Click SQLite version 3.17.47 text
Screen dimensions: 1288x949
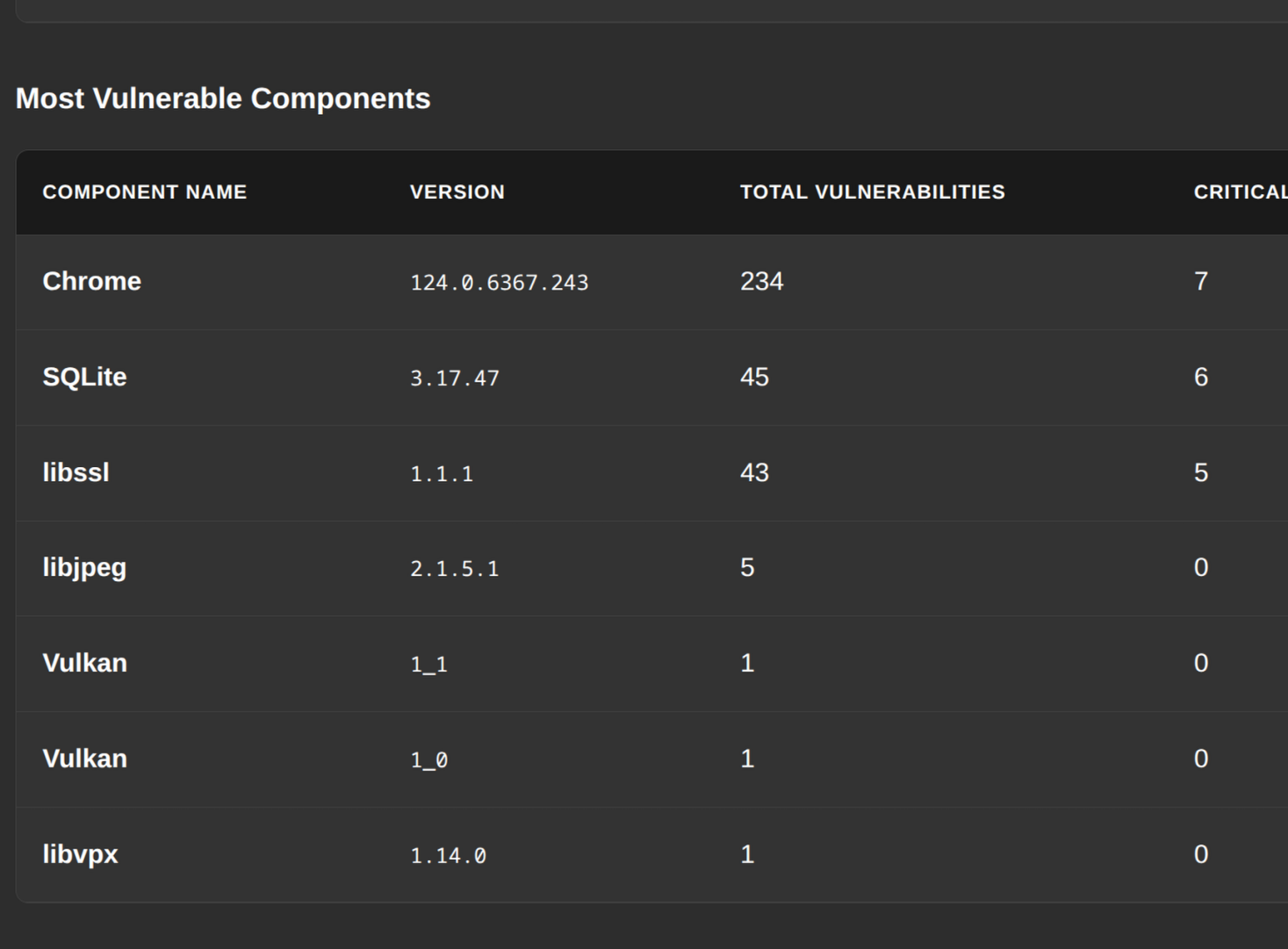(454, 377)
